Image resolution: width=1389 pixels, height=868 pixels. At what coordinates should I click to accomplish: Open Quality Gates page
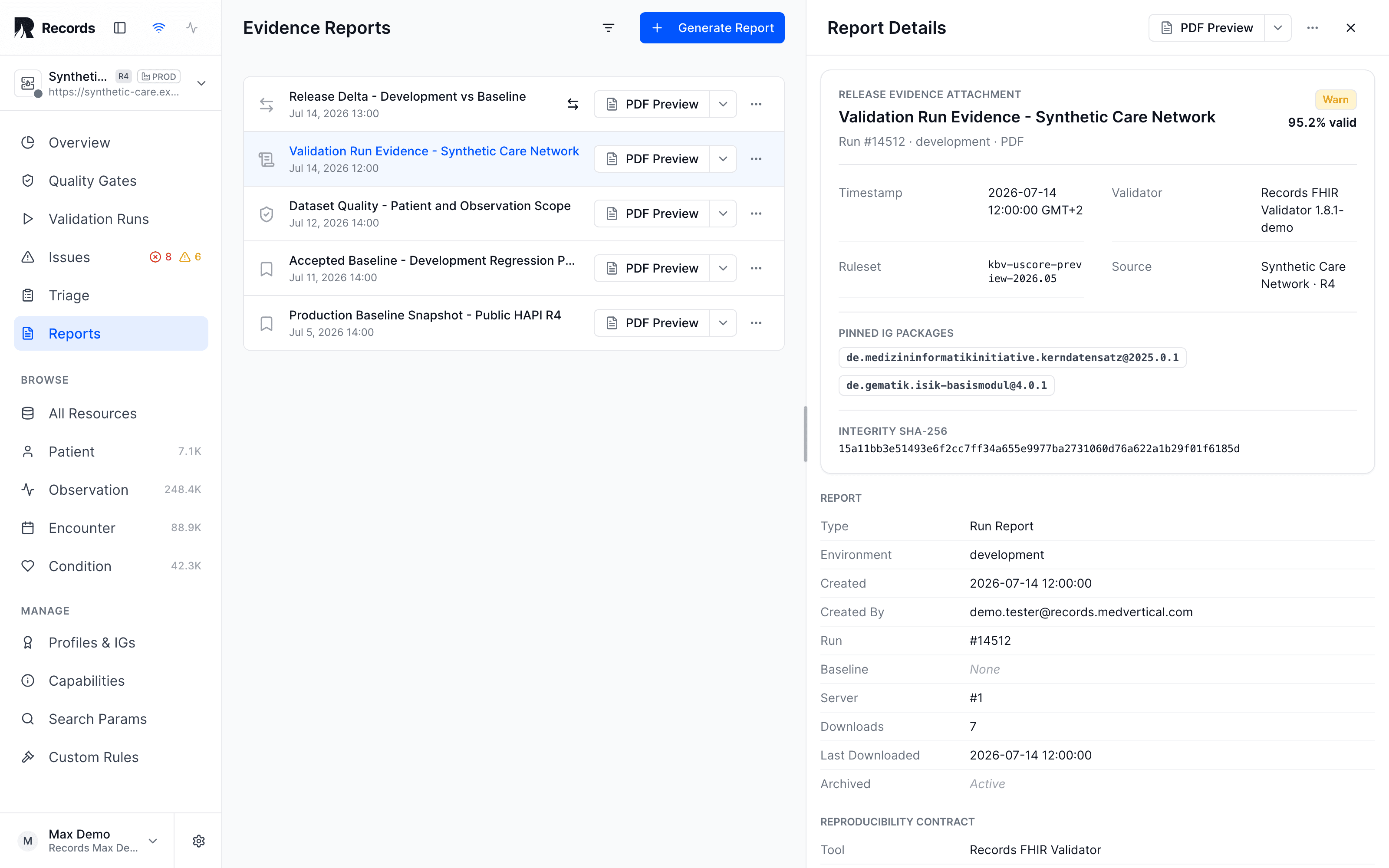click(111, 181)
